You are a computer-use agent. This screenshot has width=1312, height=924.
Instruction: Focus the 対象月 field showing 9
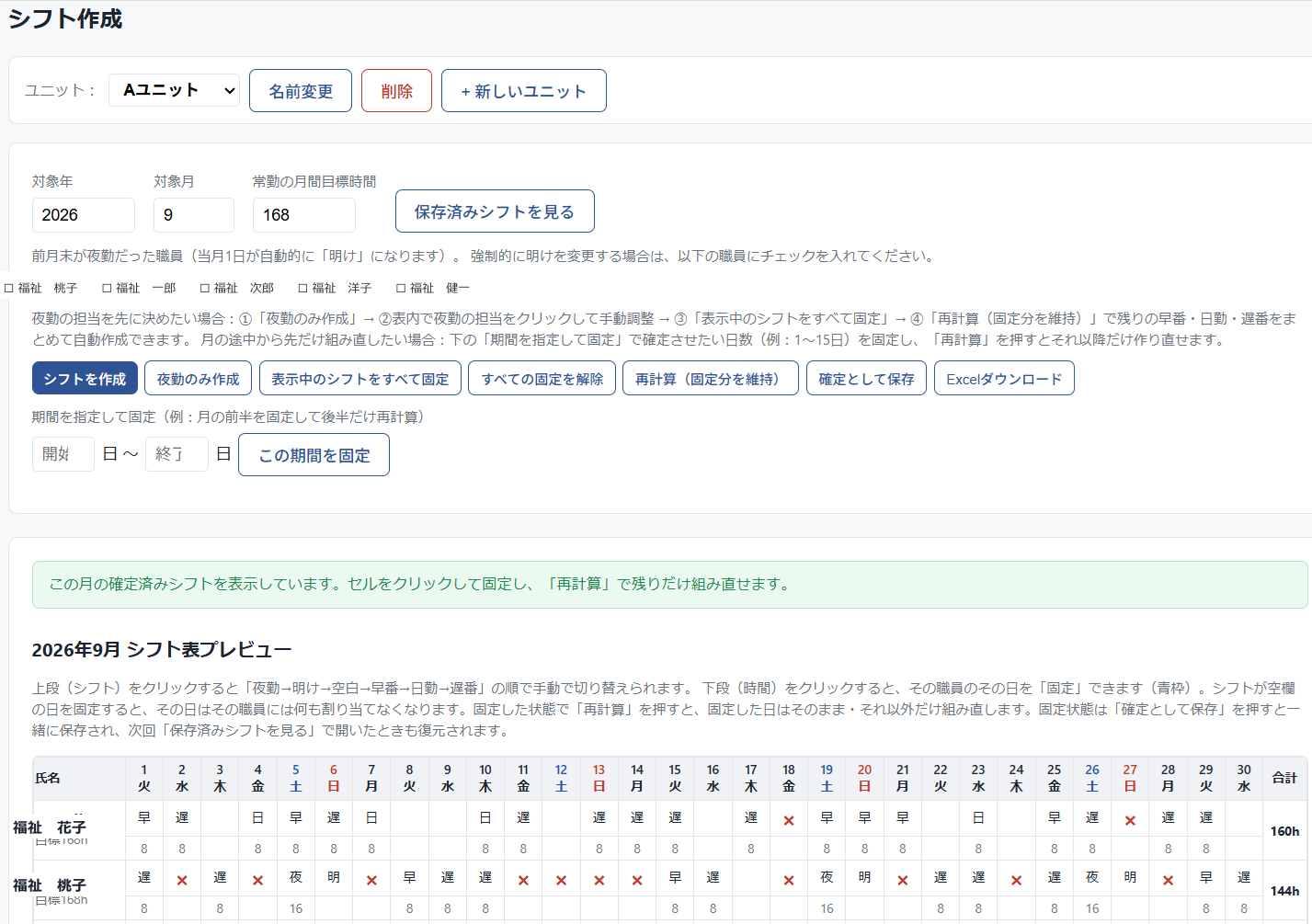(x=194, y=215)
